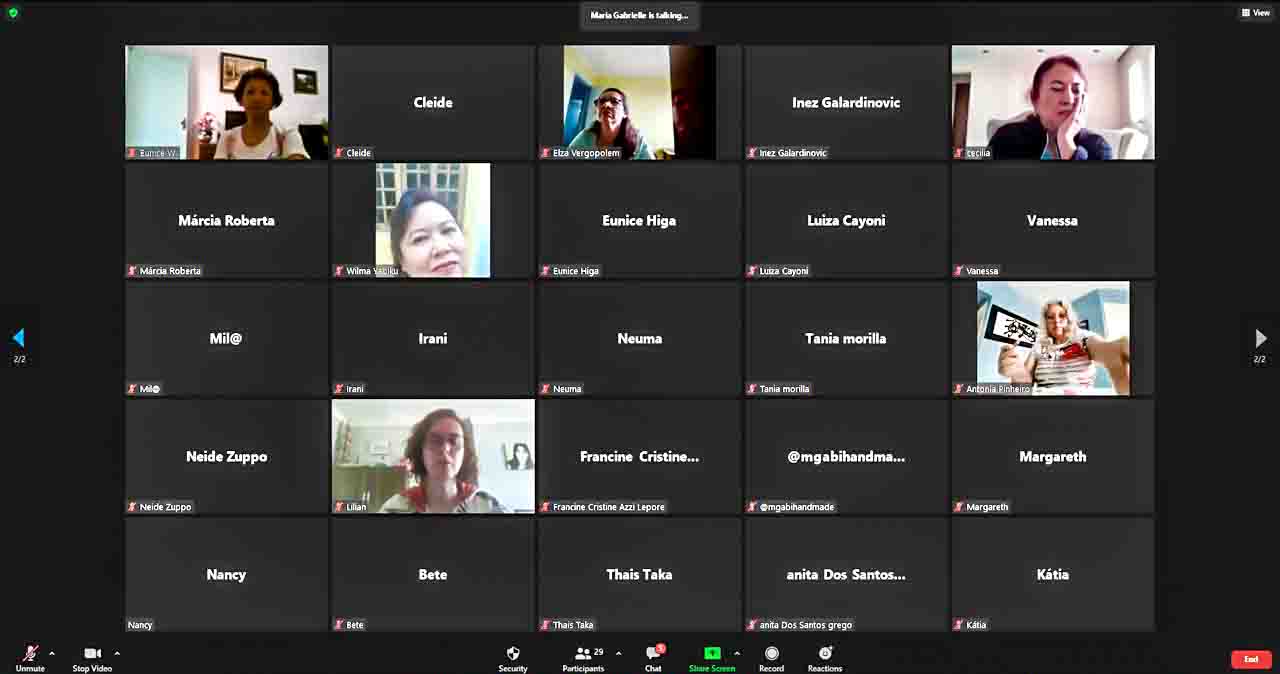Open video options caret next to Stop Video
The width and height of the screenshot is (1280, 674).
[117, 654]
